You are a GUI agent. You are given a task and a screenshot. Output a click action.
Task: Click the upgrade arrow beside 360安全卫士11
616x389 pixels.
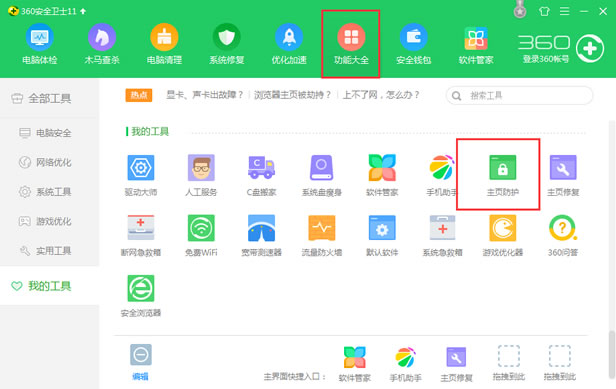[x=83, y=11]
